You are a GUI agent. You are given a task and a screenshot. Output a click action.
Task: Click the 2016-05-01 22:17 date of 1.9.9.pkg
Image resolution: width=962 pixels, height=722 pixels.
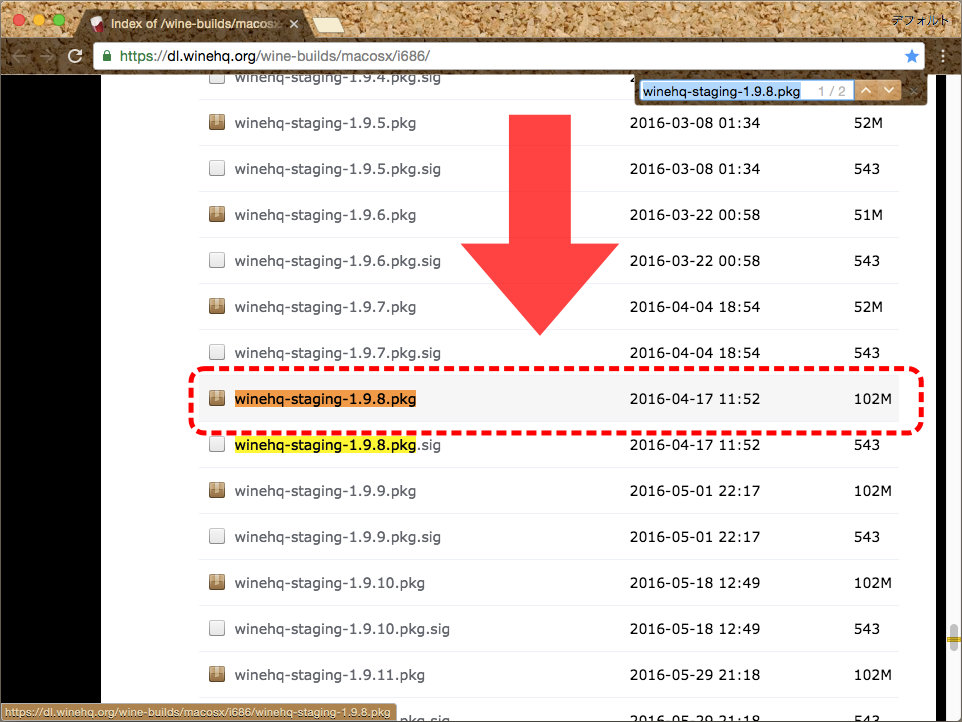tap(695, 491)
